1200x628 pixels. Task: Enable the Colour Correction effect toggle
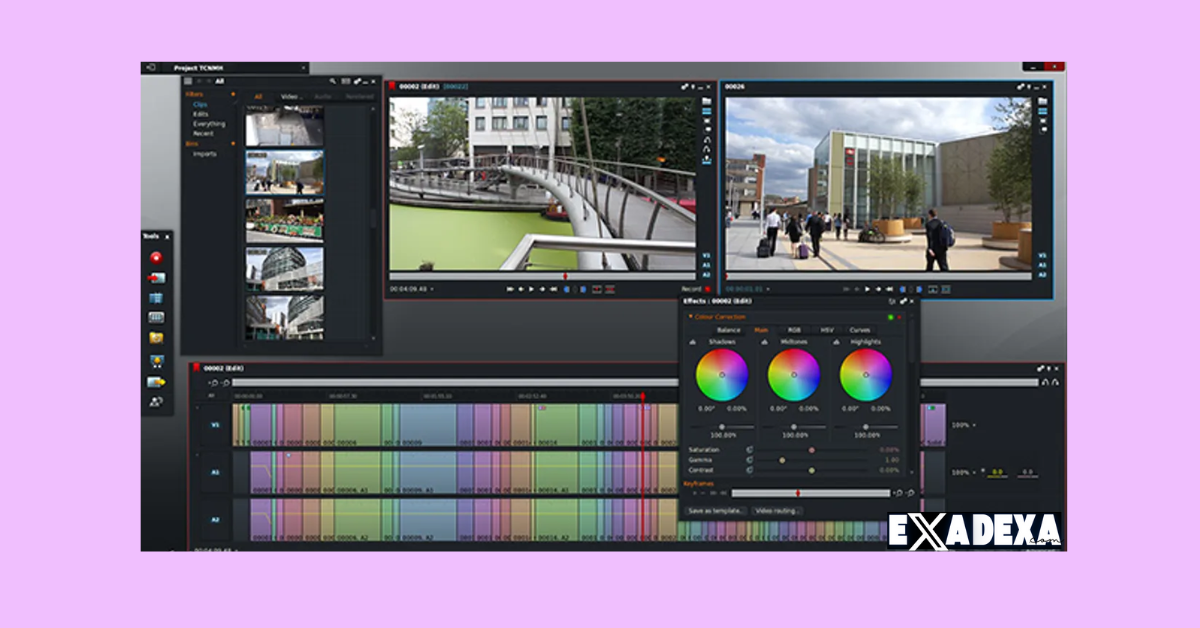pos(890,317)
